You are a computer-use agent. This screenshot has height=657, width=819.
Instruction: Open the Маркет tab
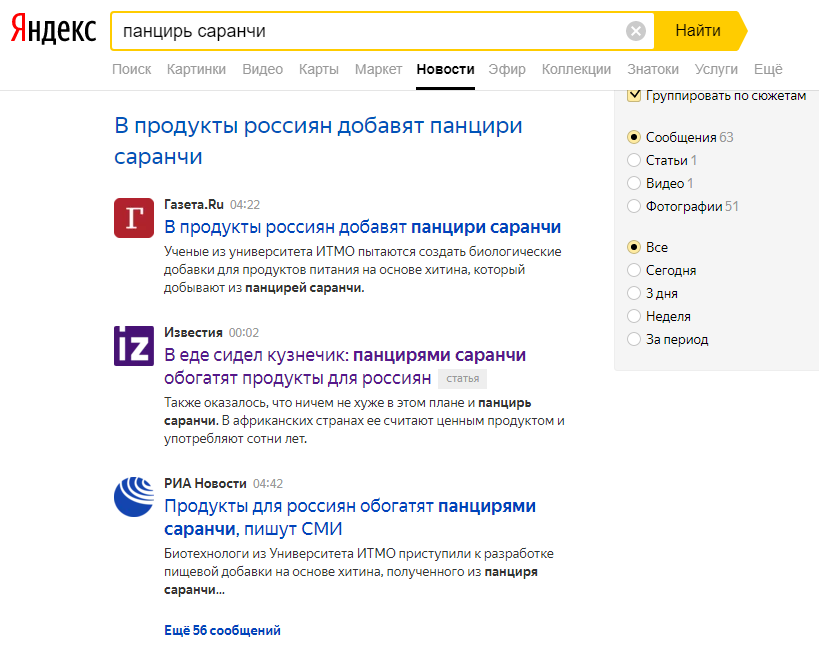[378, 69]
